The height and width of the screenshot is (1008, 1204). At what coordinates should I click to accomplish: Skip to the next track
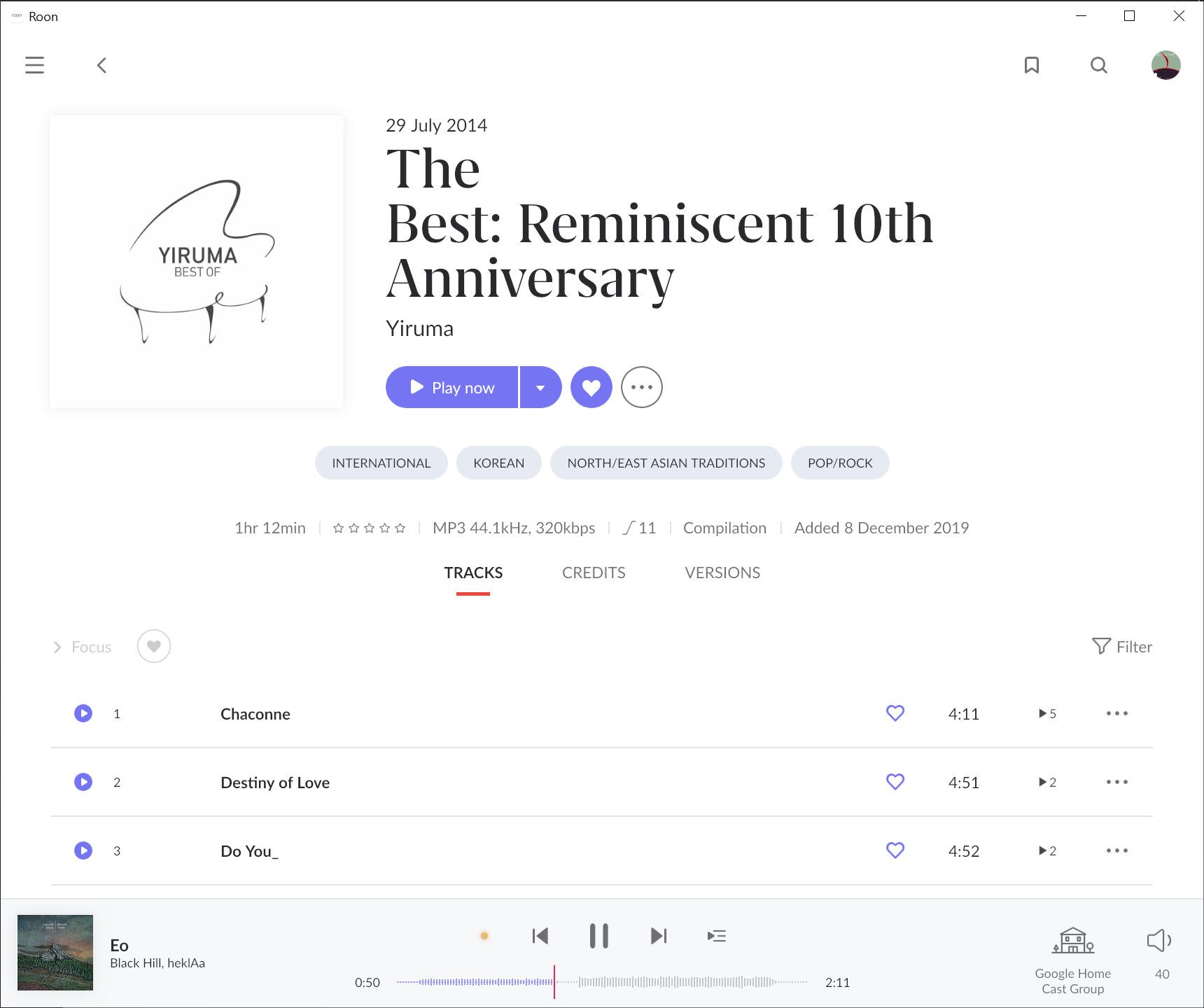tap(659, 936)
